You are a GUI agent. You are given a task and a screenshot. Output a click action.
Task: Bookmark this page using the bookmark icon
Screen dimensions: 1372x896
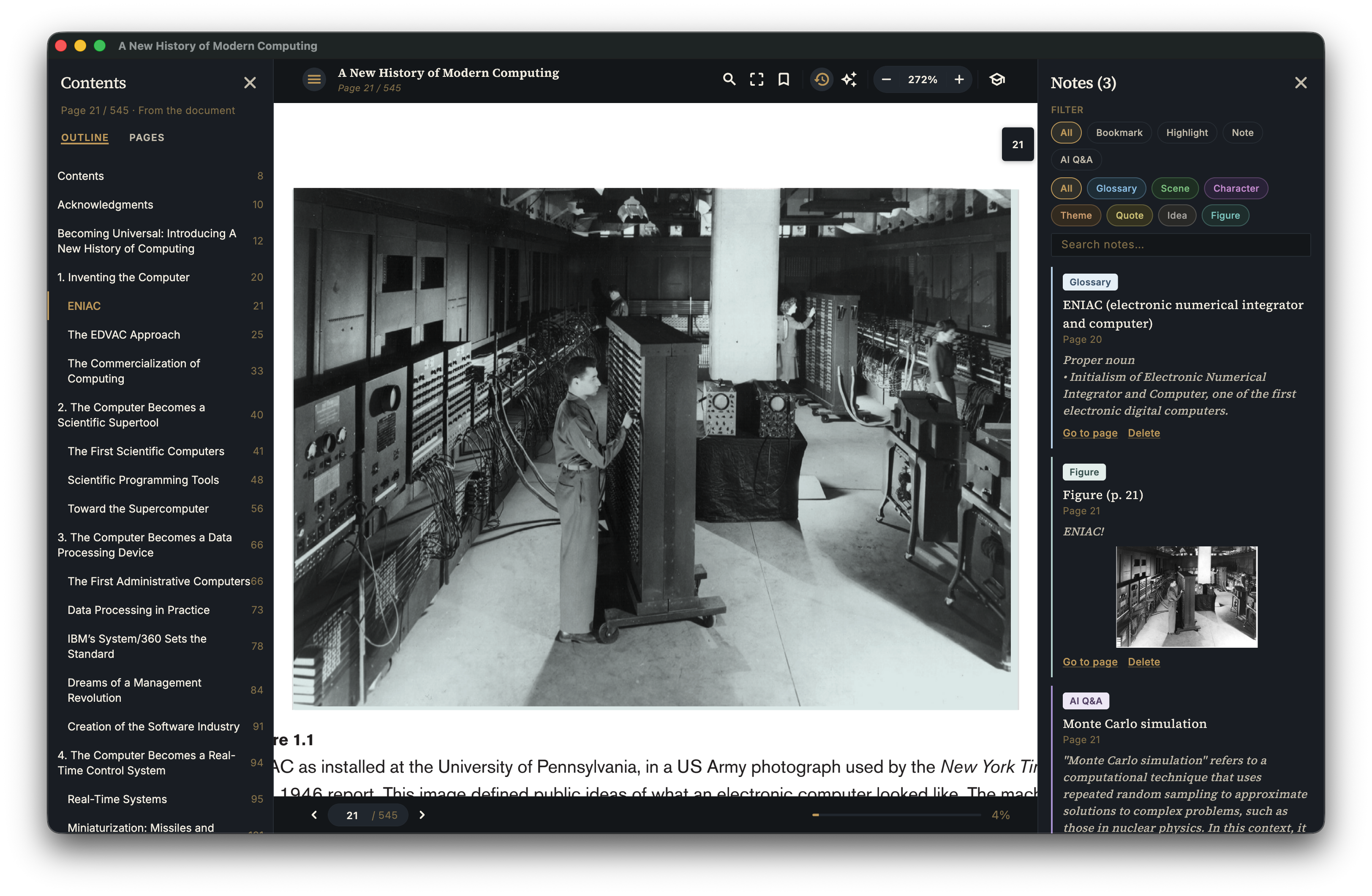click(x=784, y=79)
